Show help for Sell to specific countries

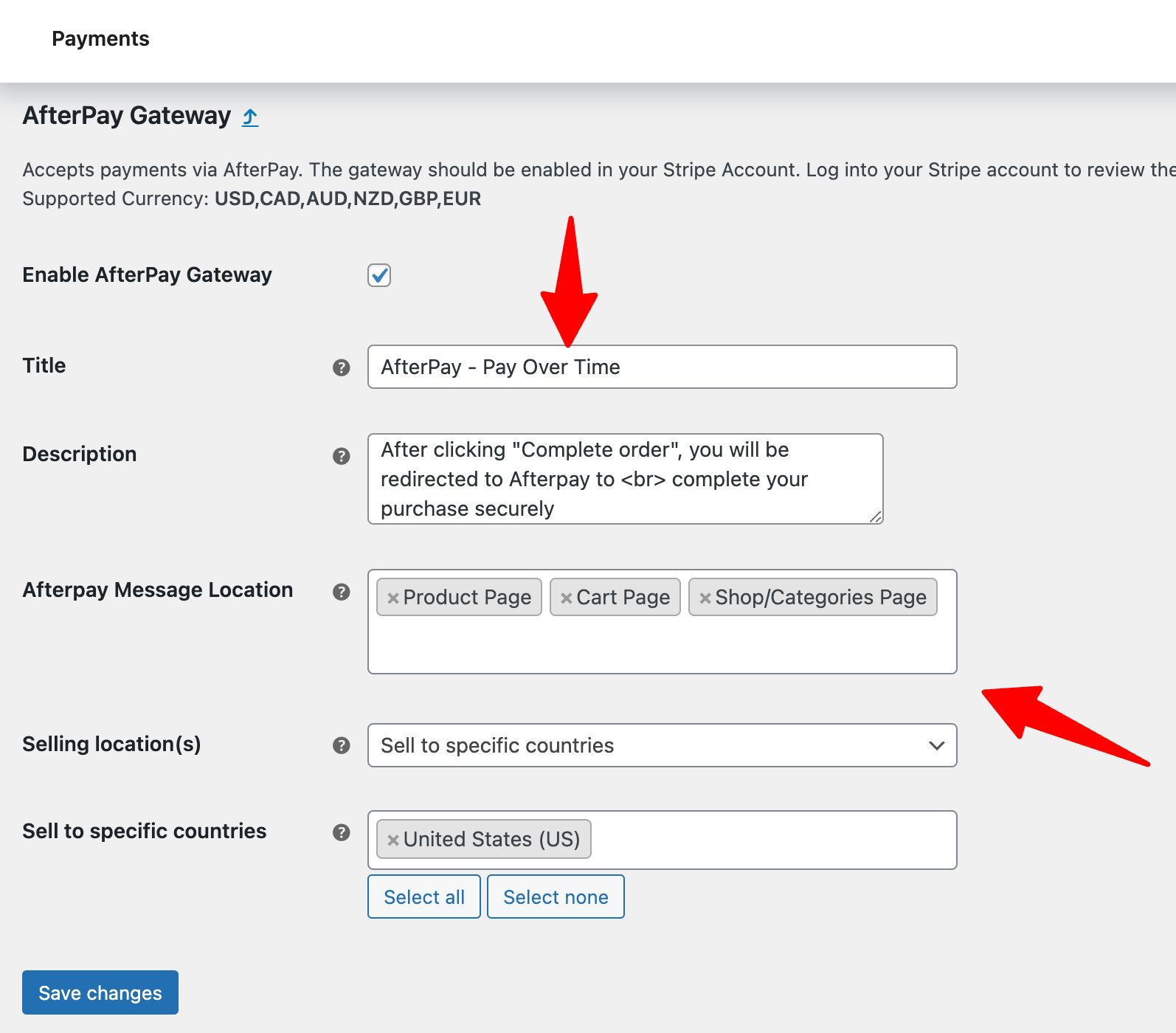pos(341,832)
